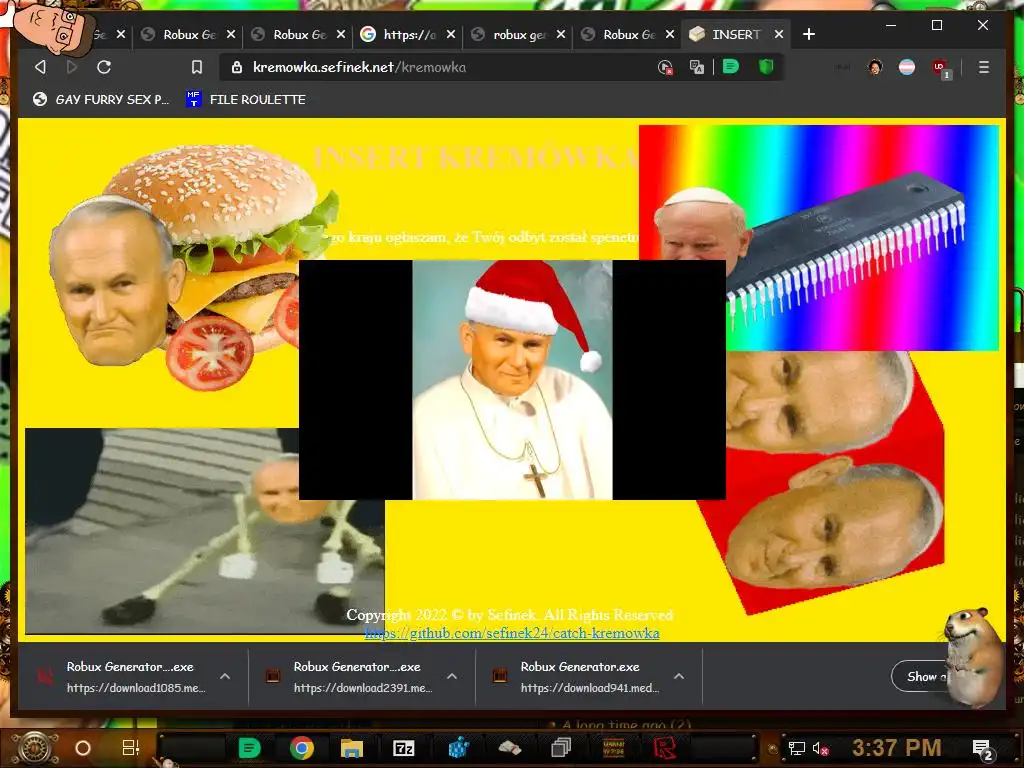This screenshot has width=1024, height=768.
Task: Open the github.com/sefinek24/catch-kremowka link
Action: [512, 633]
